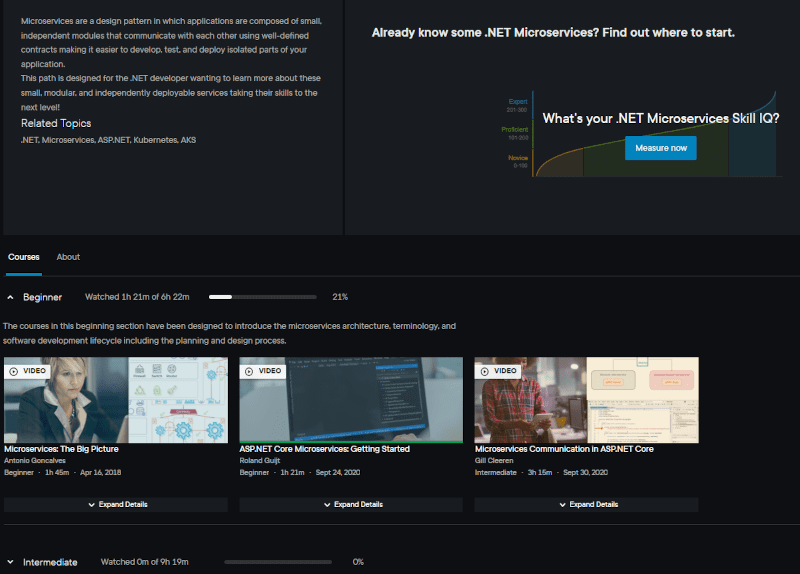800x574 pixels.
Task: Click the related topics list '.NET, Microservices, ASP.NET, Kubernetes, AKS'
Action: point(108,140)
